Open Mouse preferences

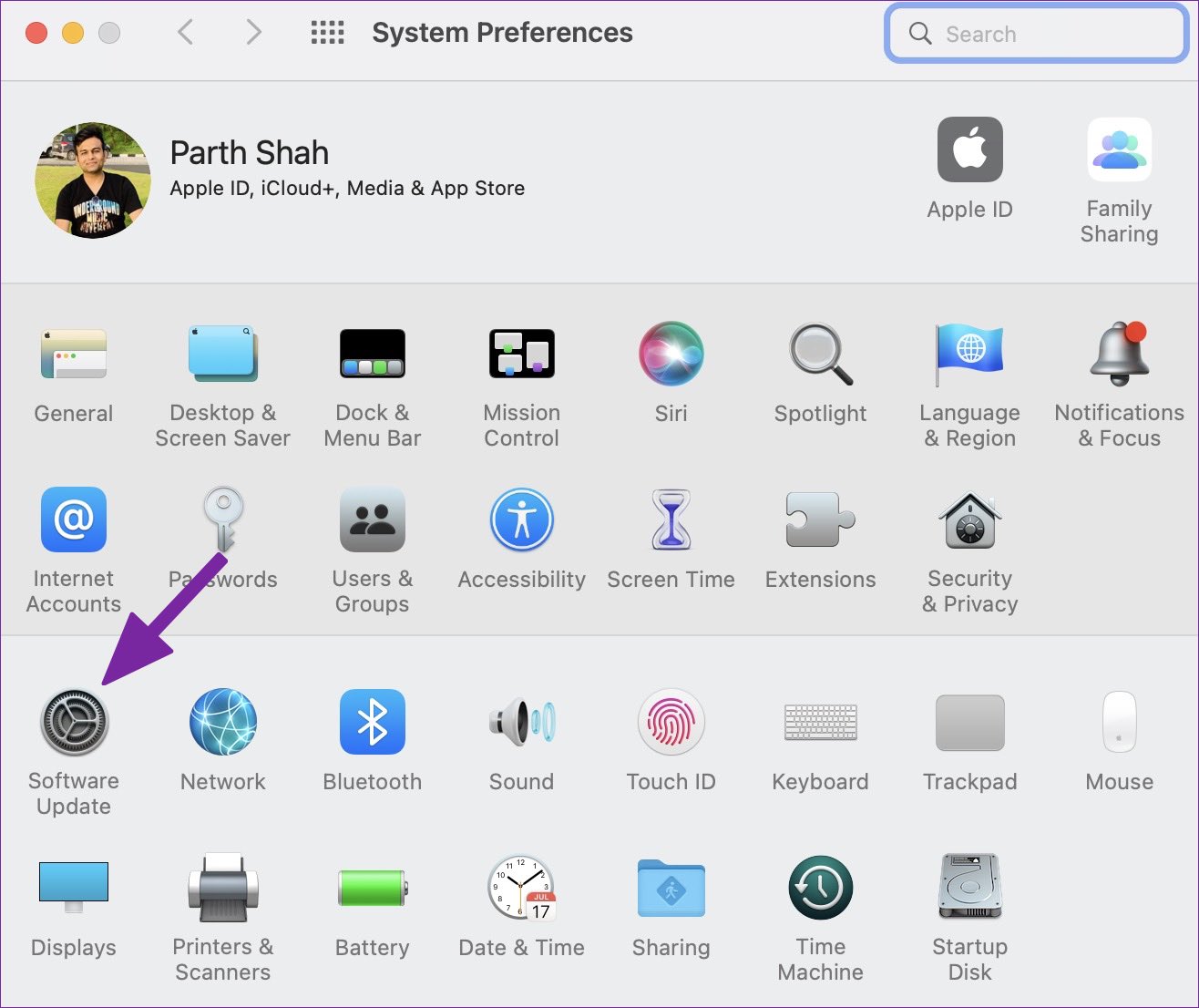click(1120, 722)
